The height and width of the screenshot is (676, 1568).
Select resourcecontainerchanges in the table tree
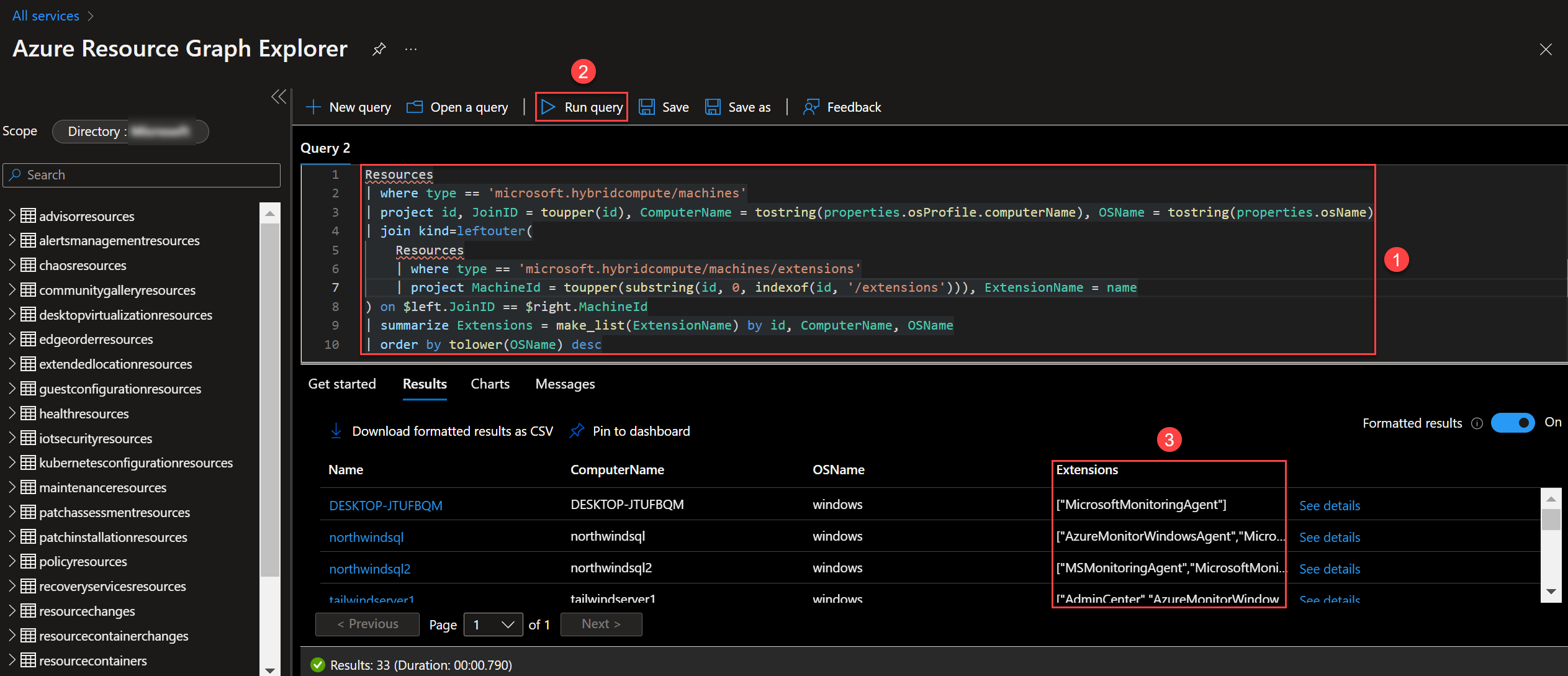[114, 636]
